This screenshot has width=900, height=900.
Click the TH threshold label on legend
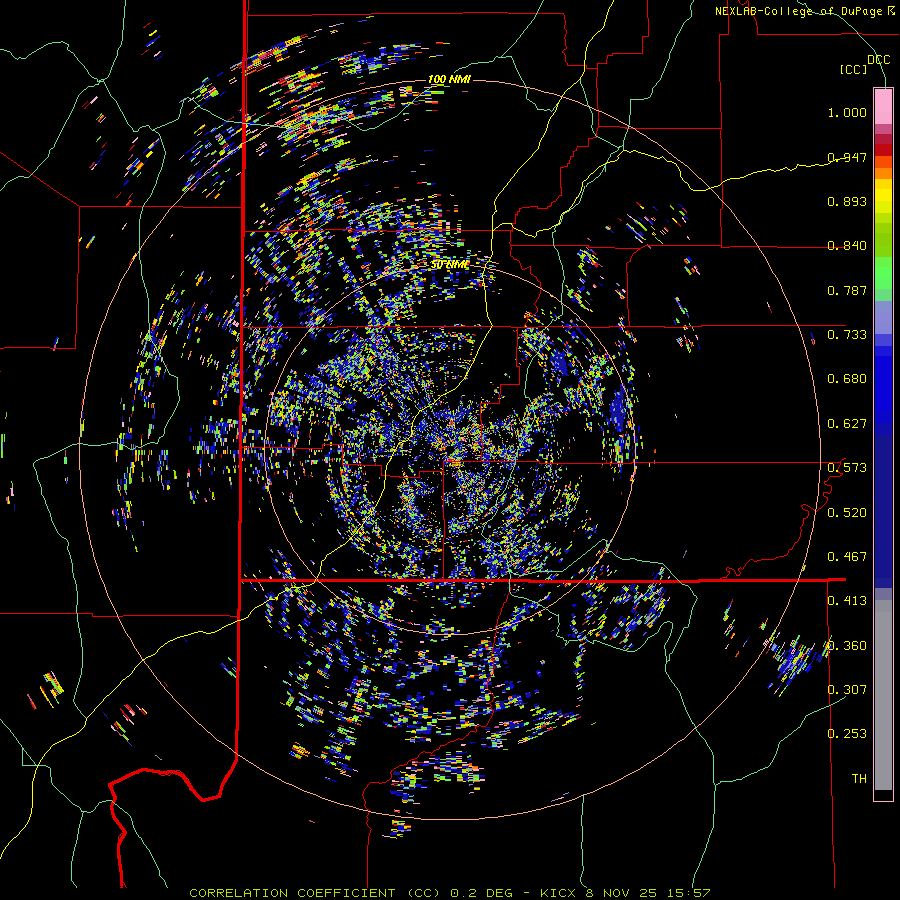click(859, 779)
